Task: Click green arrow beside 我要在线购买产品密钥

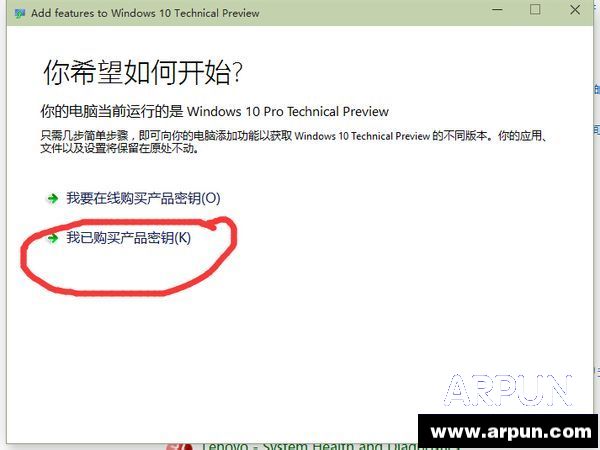Action: [52, 199]
